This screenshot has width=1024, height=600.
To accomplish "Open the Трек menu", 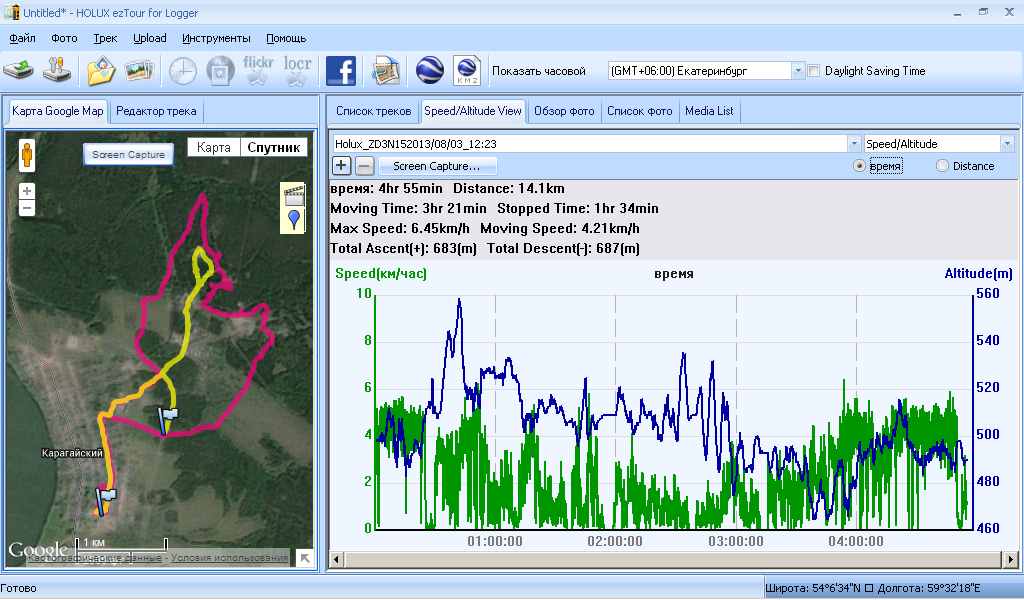I will coord(105,38).
